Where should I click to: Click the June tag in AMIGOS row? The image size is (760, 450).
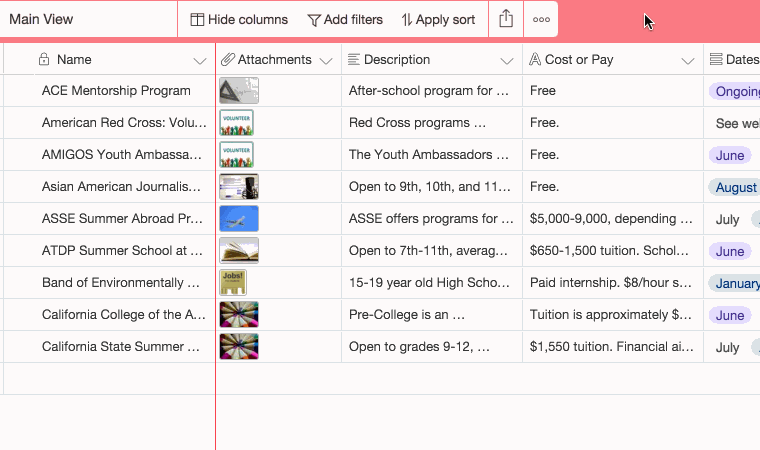point(730,155)
